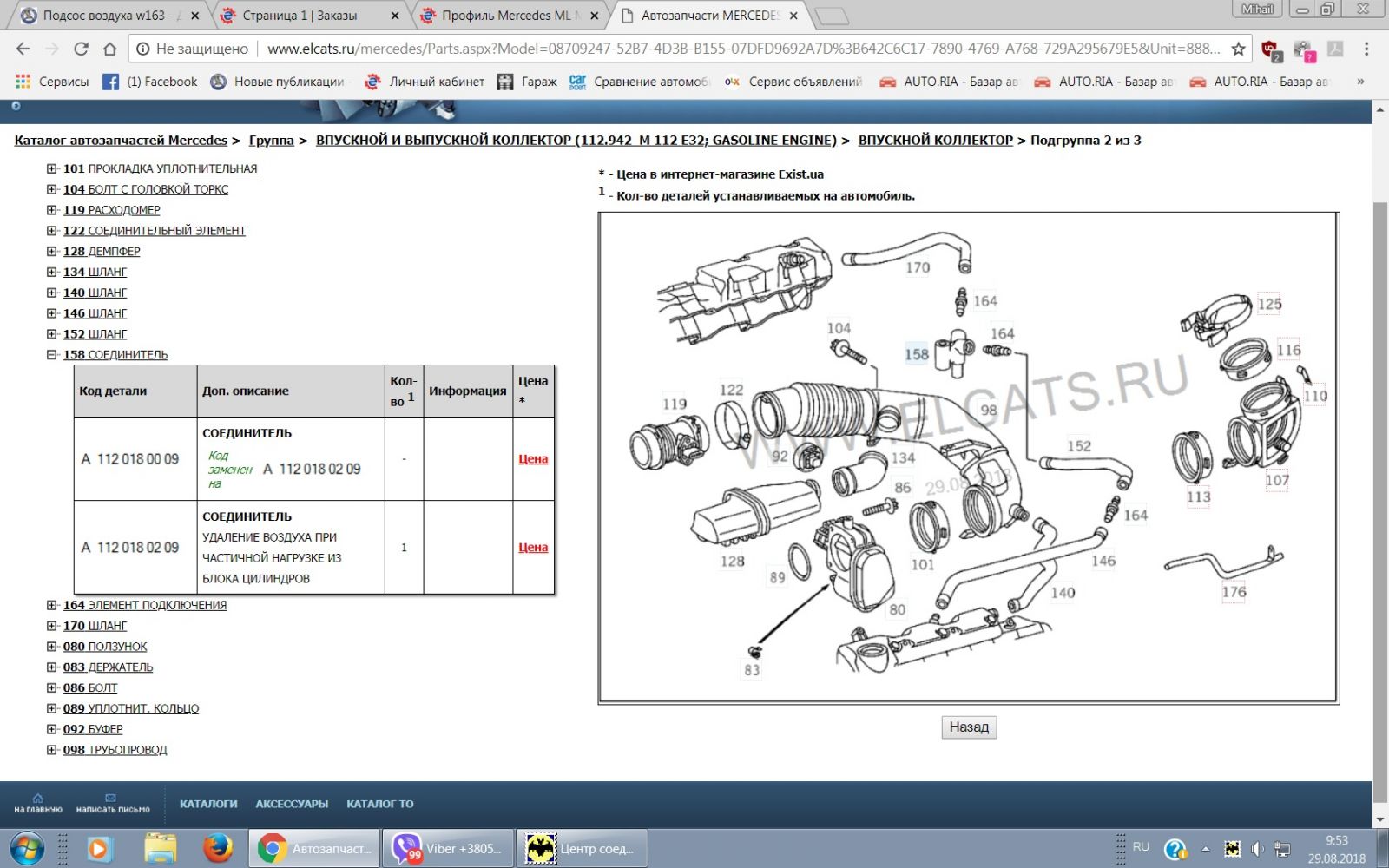Open the 134 ШЛАНГ part link
This screenshot has height=868, width=1389.
point(95,272)
